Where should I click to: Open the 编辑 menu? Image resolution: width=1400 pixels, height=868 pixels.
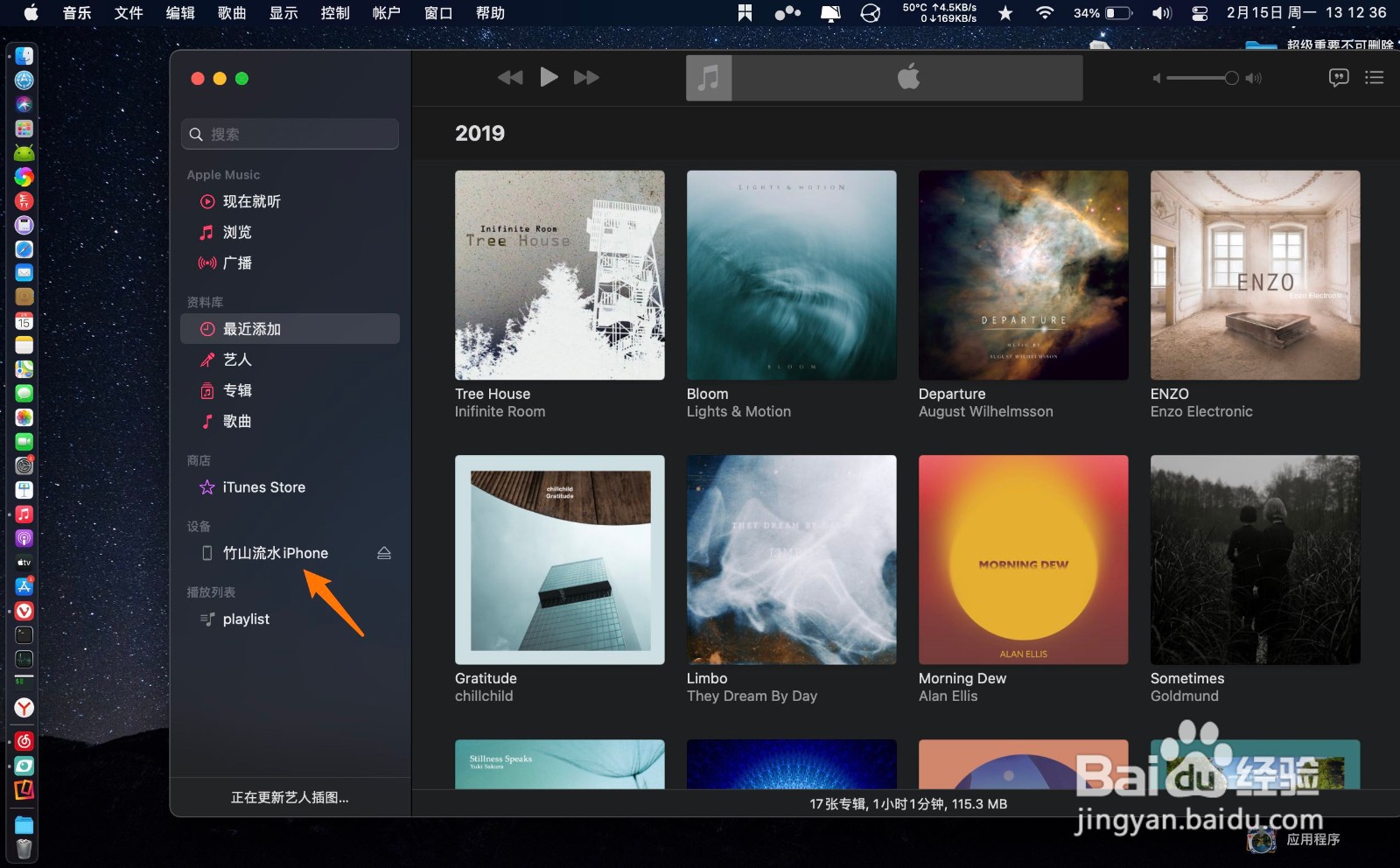coord(180,13)
